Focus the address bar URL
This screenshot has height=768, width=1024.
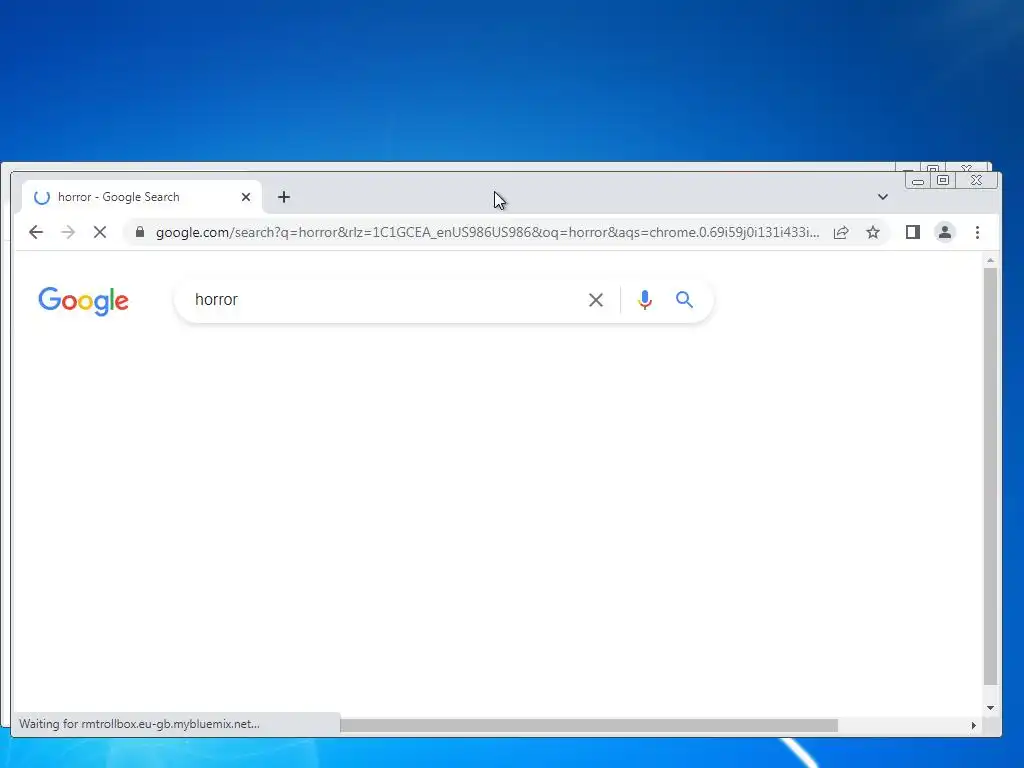point(487,232)
